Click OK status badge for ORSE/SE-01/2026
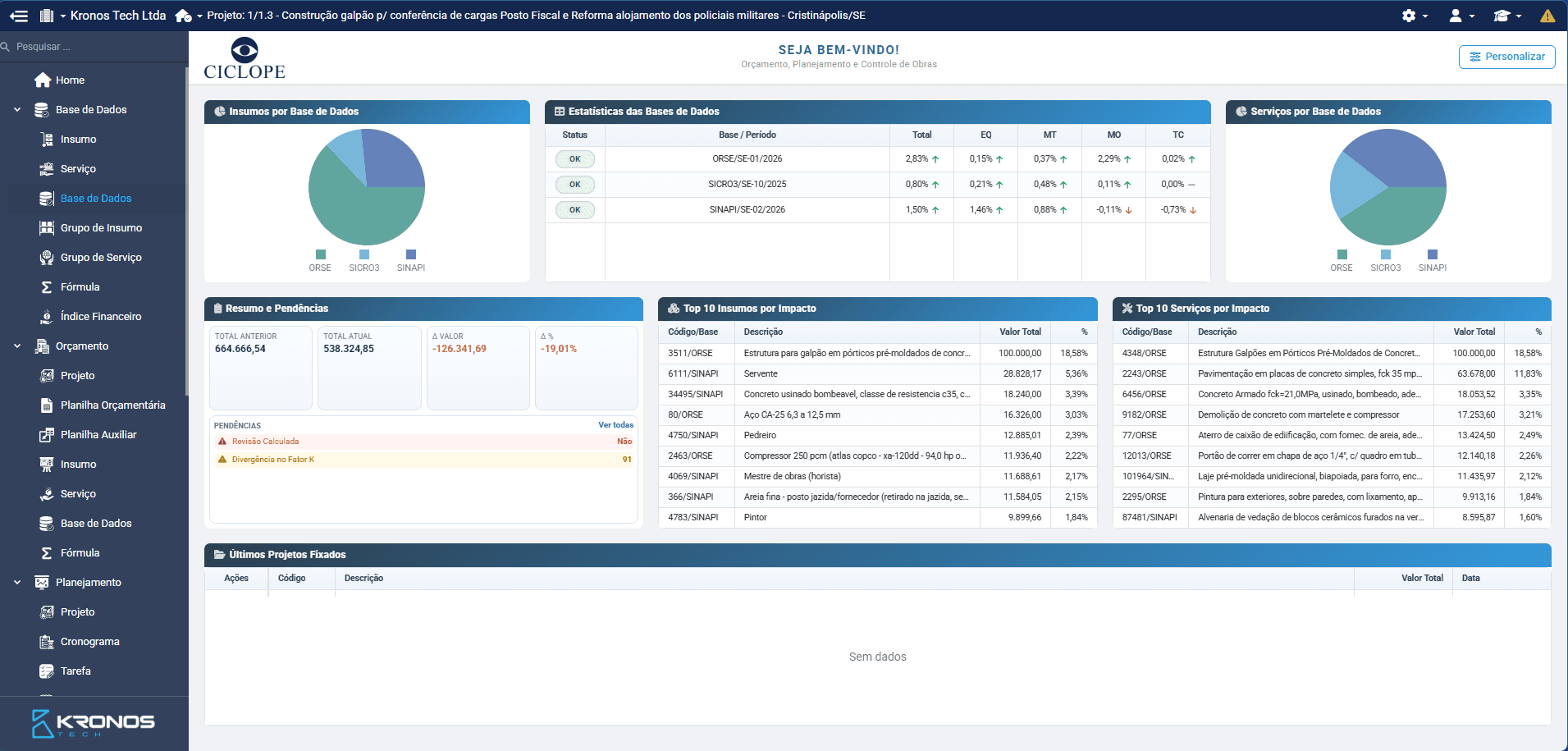 (x=575, y=159)
